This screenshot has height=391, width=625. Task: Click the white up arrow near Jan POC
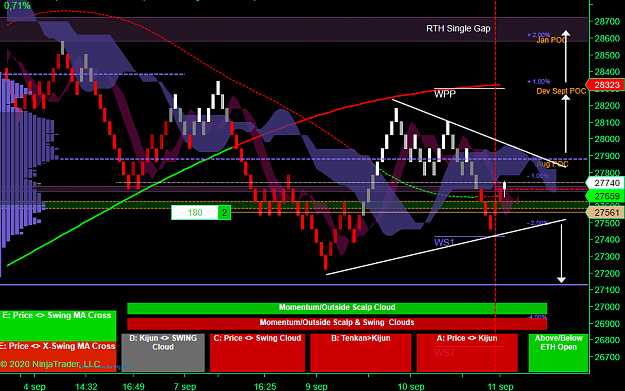click(x=566, y=56)
